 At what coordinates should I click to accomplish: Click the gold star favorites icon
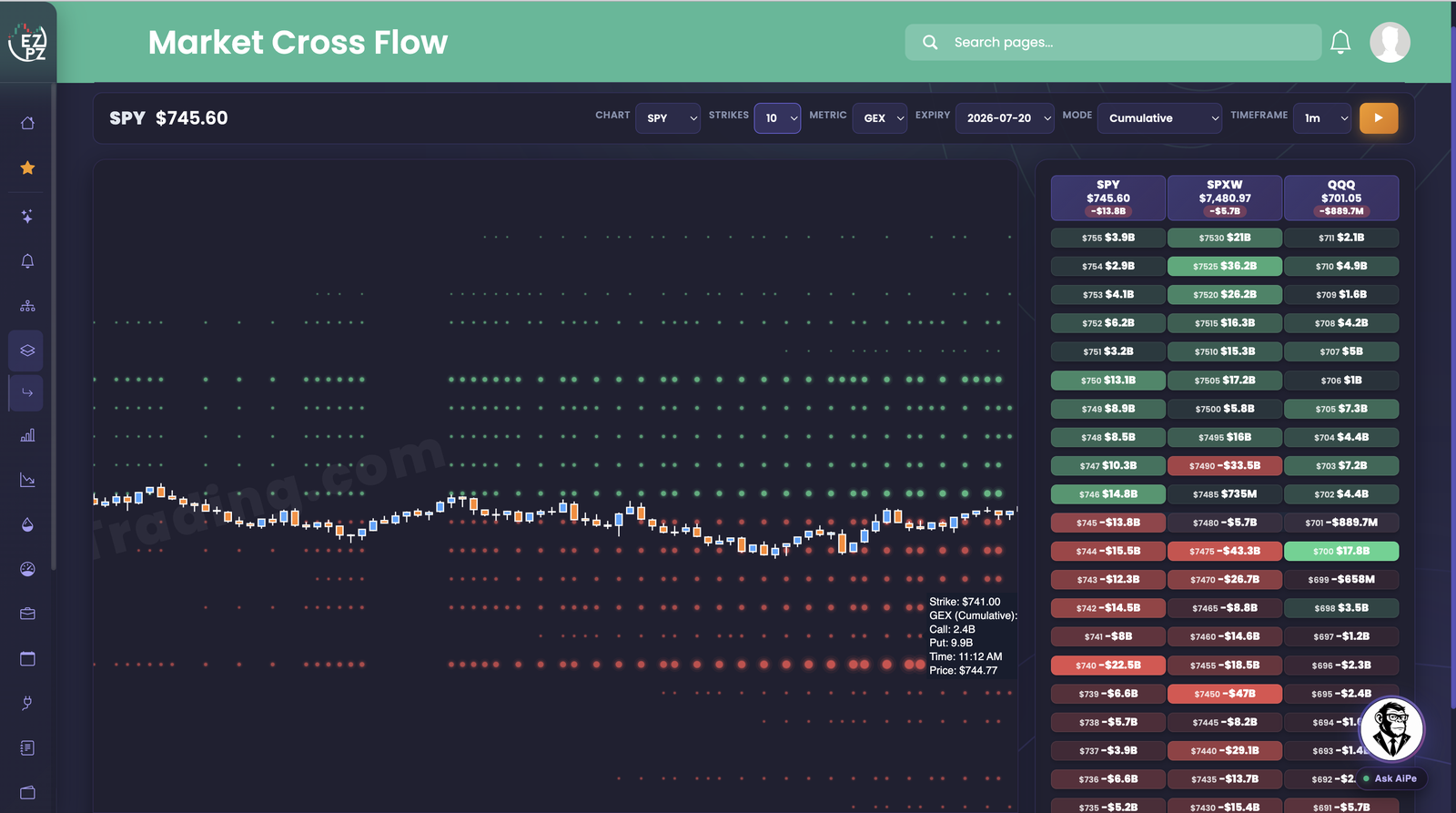27,168
